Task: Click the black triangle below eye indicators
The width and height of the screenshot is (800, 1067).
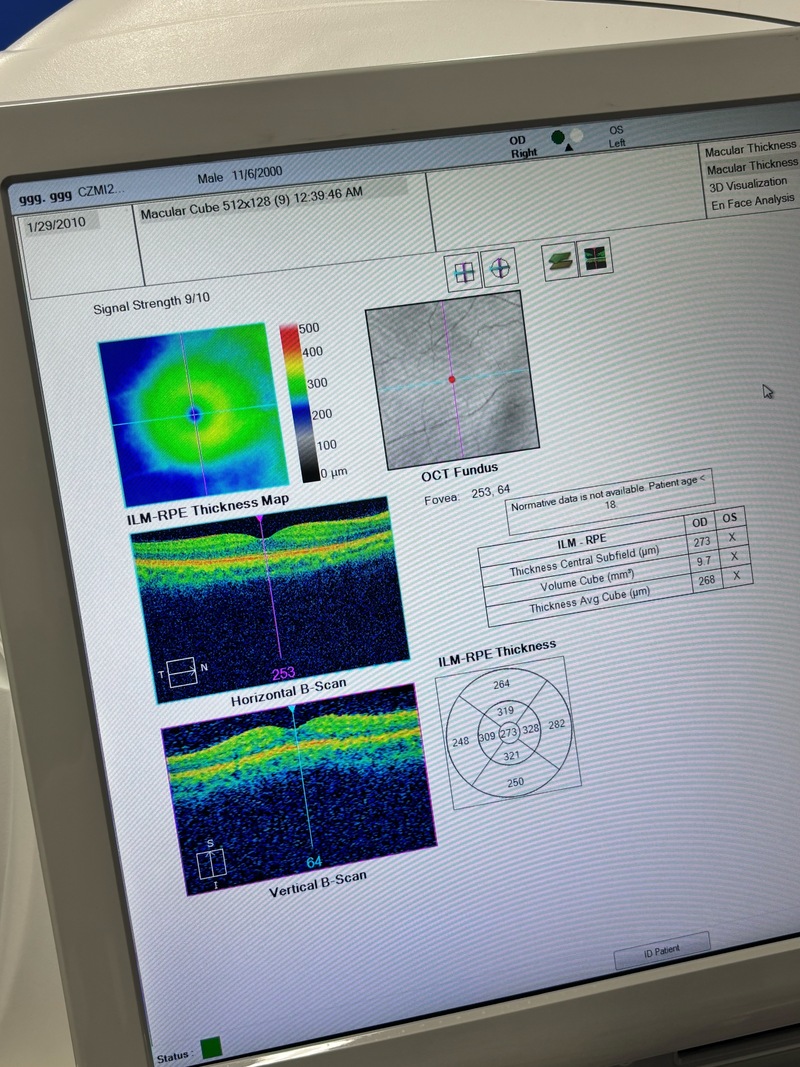Action: [568, 149]
